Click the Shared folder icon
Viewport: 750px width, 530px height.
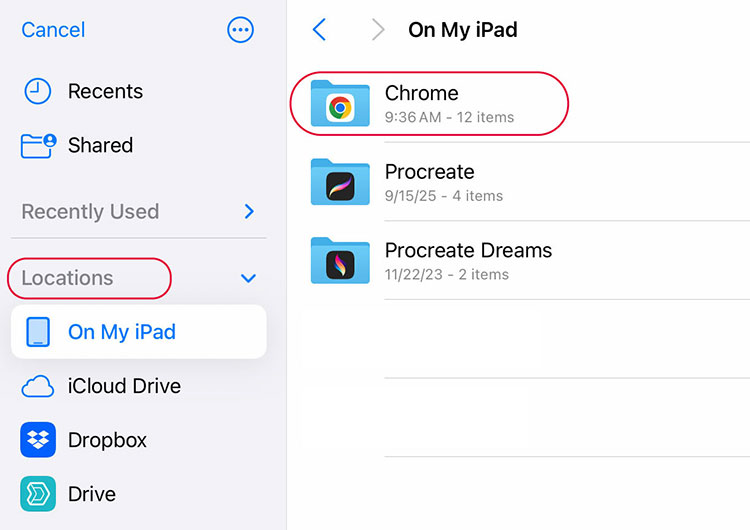click(38, 145)
